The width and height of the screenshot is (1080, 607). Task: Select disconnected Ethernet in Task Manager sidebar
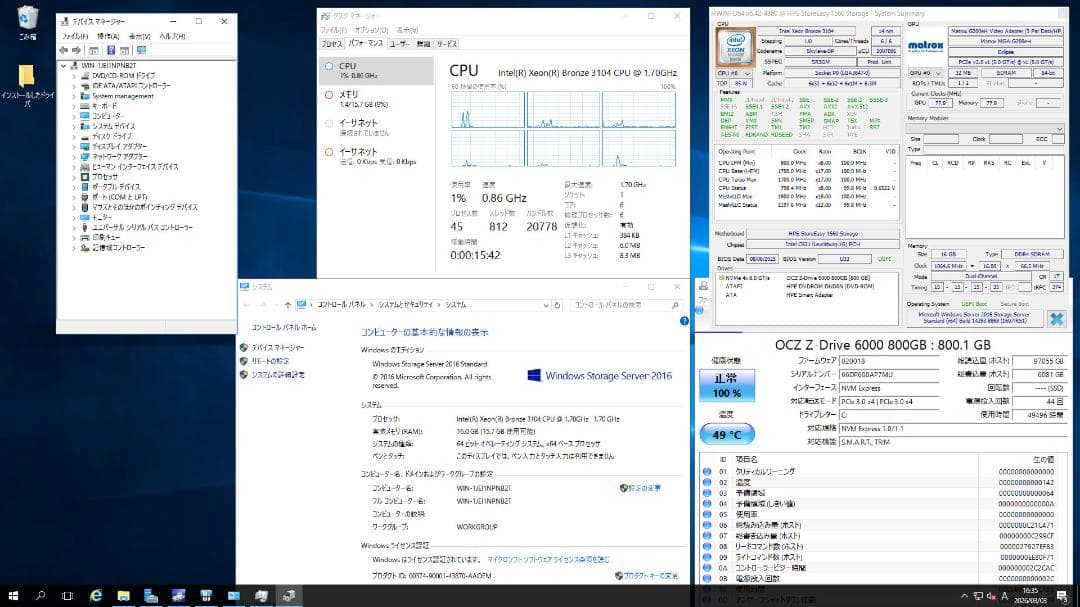pyautogui.click(x=377, y=127)
